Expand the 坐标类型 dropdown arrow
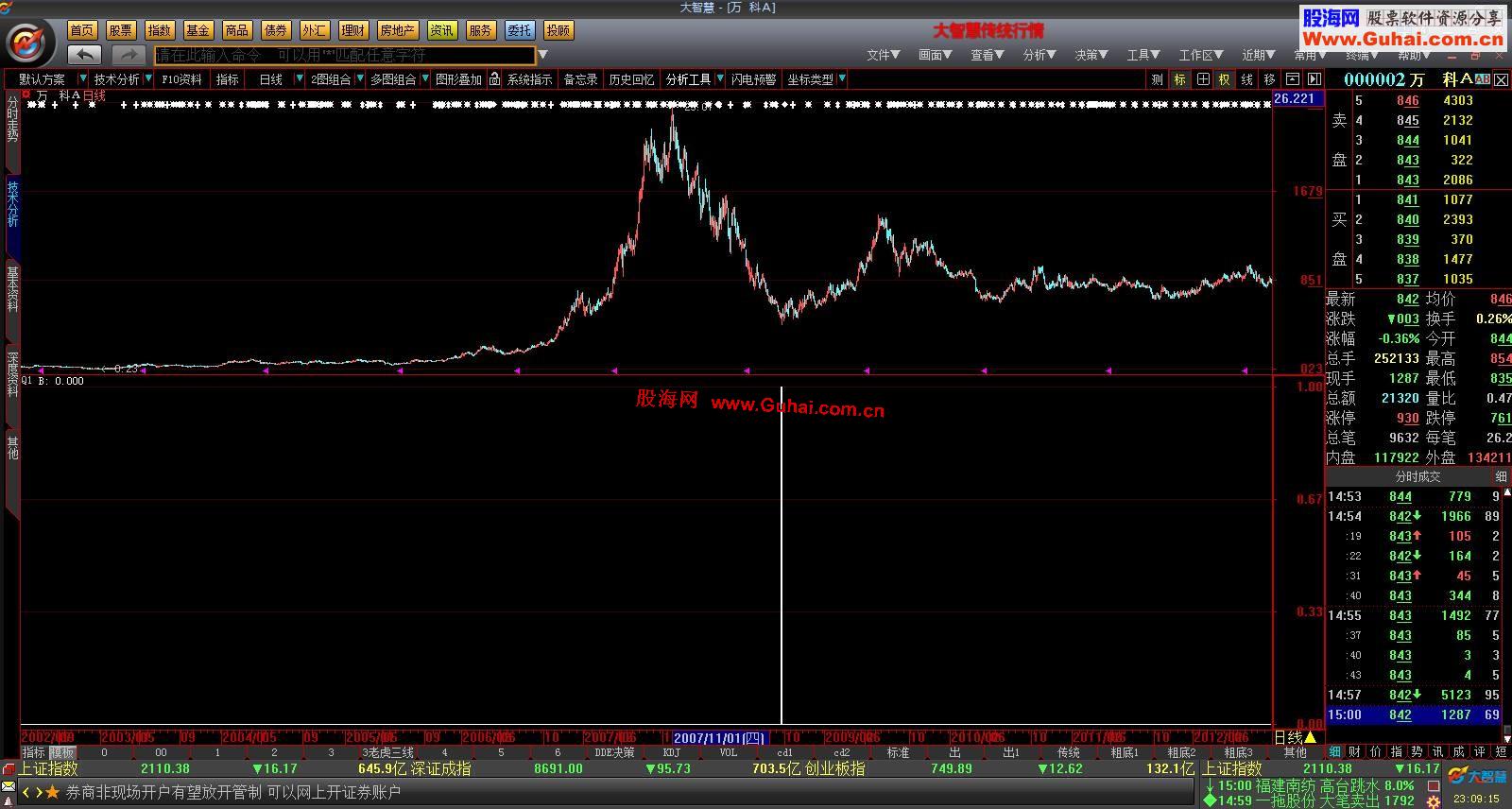Image resolution: width=1512 pixels, height=809 pixels. click(x=841, y=78)
